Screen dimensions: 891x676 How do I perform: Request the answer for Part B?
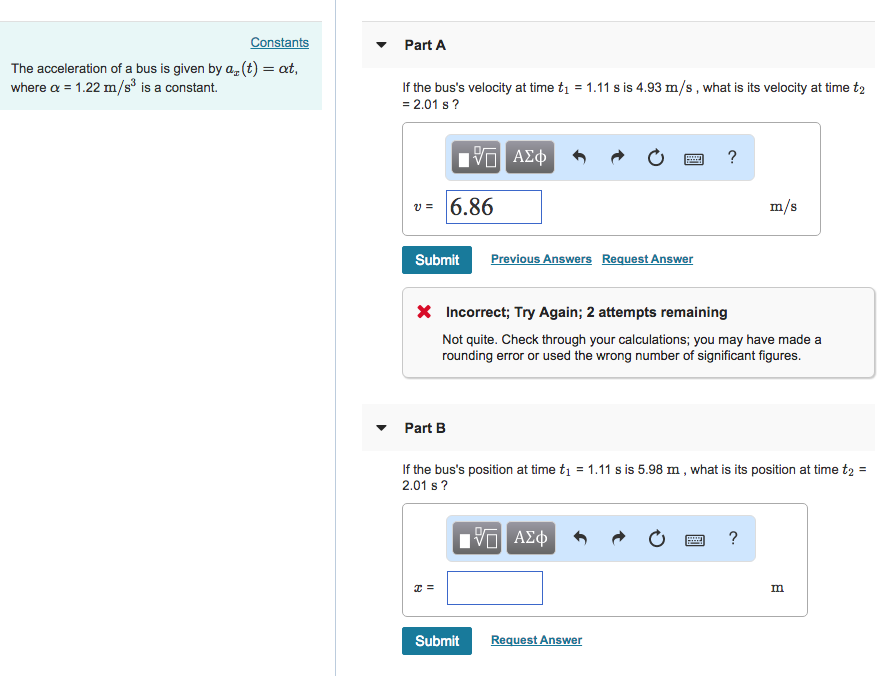click(536, 639)
